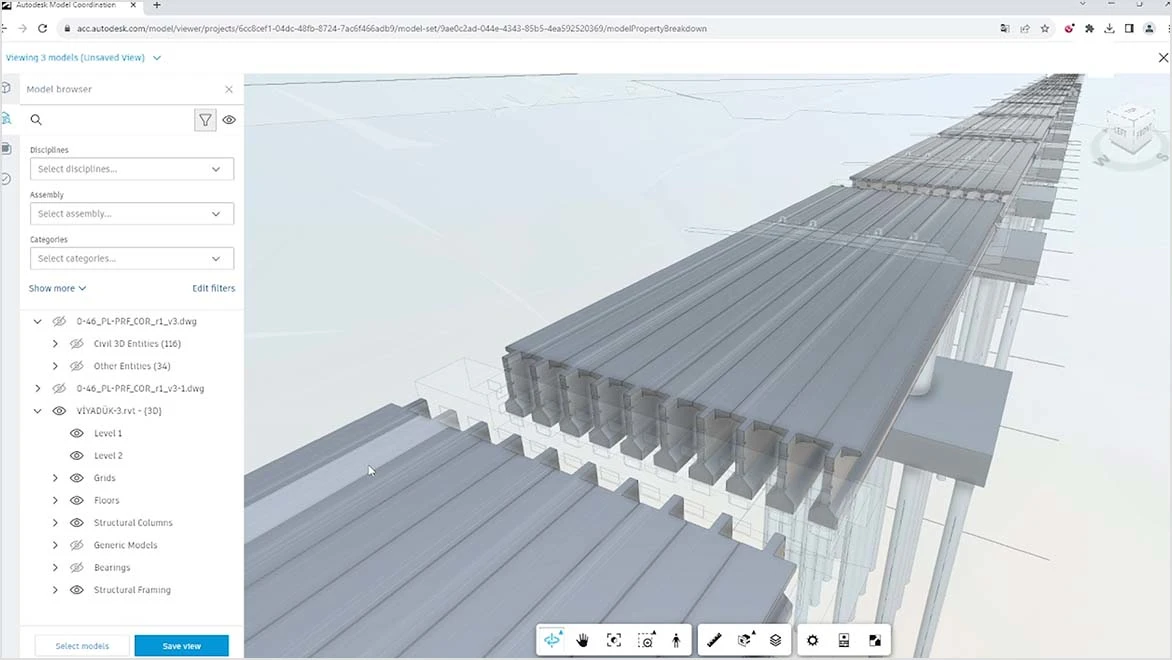Open viewer settings with the gear icon

point(812,639)
